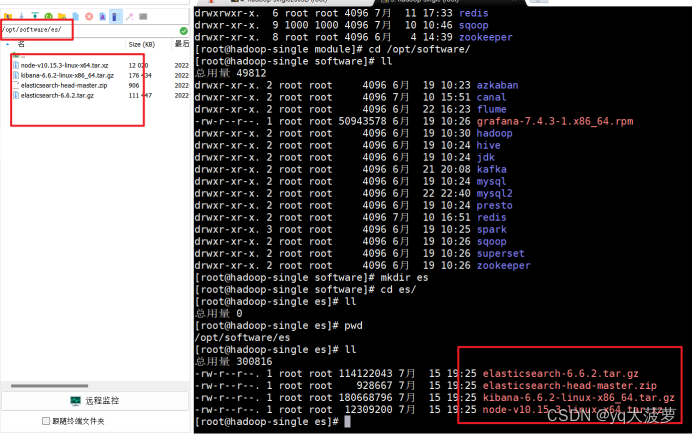Viewport: 693px width, 435px height.
Task: Click the download selected files arrow icon
Action: click(x=21, y=16)
